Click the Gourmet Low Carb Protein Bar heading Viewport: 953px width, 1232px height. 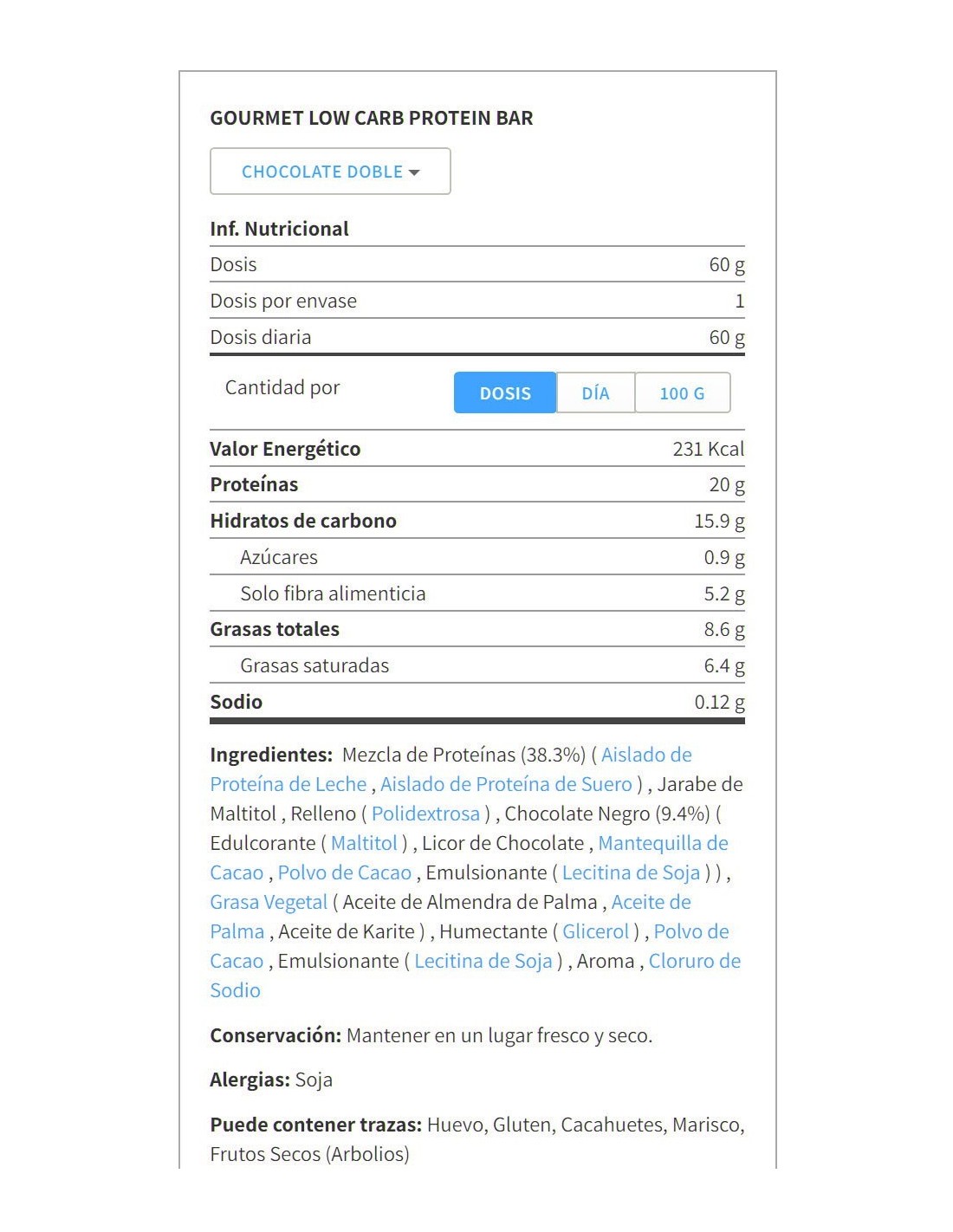click(x=372, y=118)
